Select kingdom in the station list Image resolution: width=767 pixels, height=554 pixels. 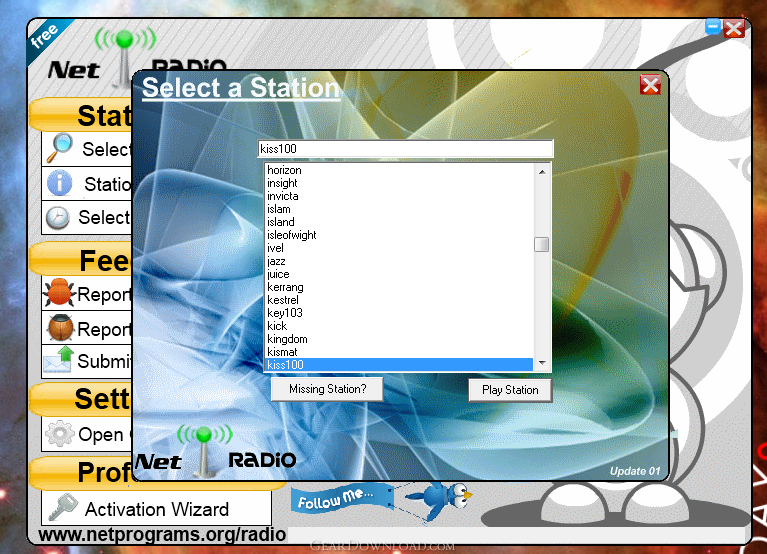[399, 339]
